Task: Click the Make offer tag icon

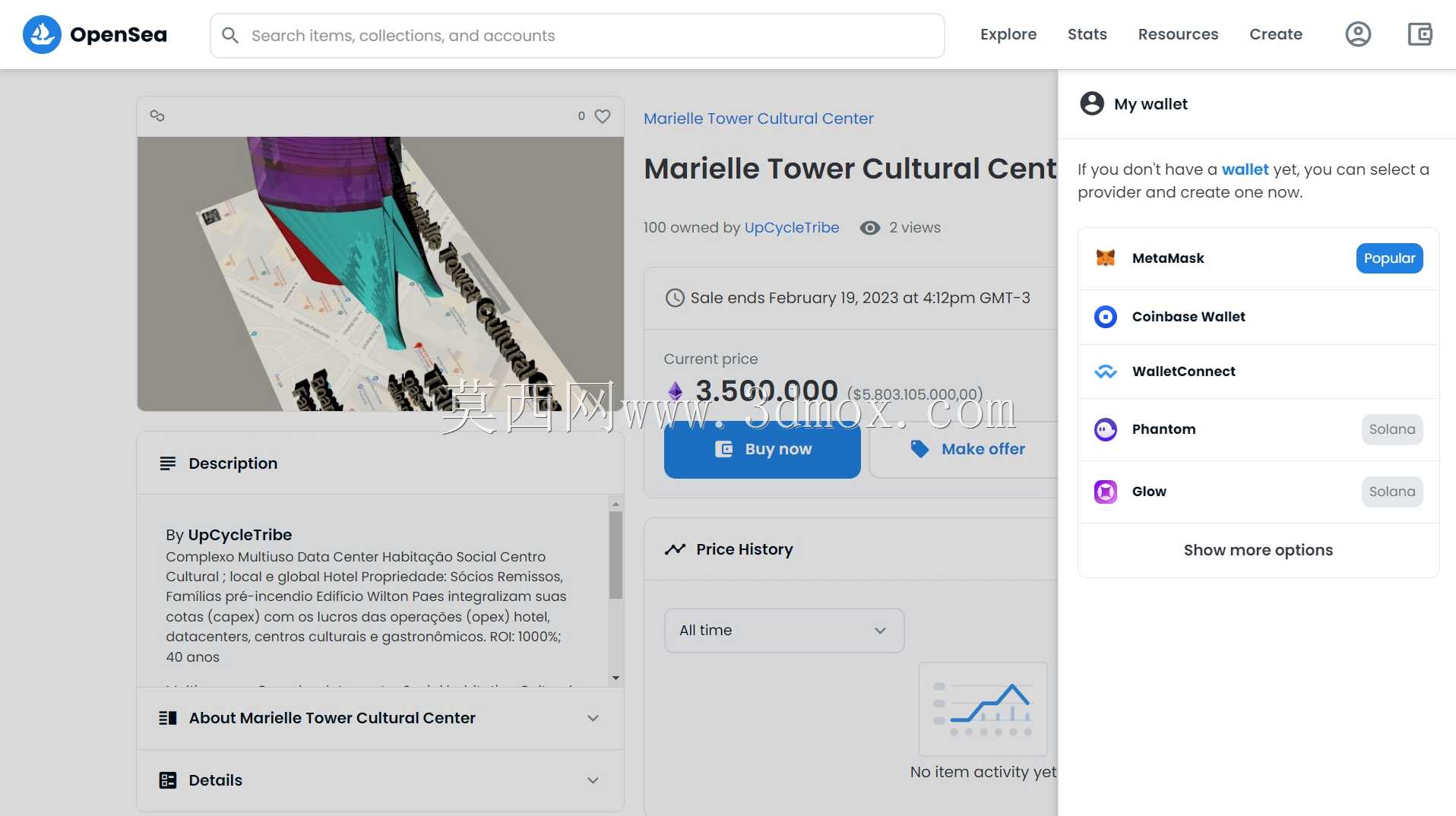Action: pyautogui.click(x=919, y=449)
